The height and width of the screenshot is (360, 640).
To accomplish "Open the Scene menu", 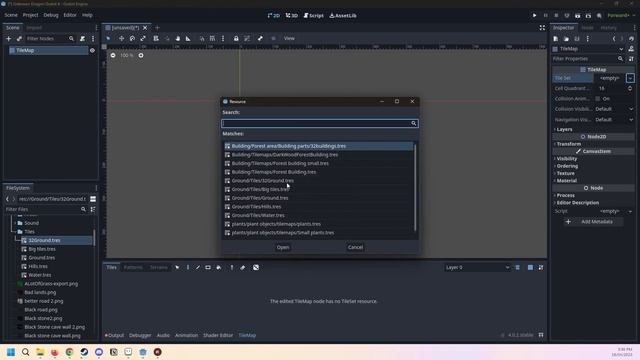I will point(11,15).
